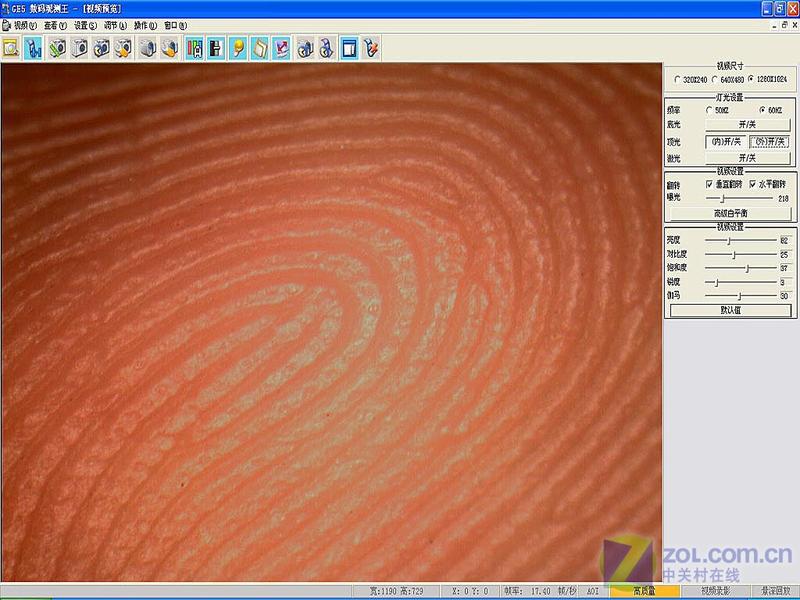Viewport: 800px width, 600px height.
Task: Click the black-and-white film strip icon
Action: (x=216, y=48)
